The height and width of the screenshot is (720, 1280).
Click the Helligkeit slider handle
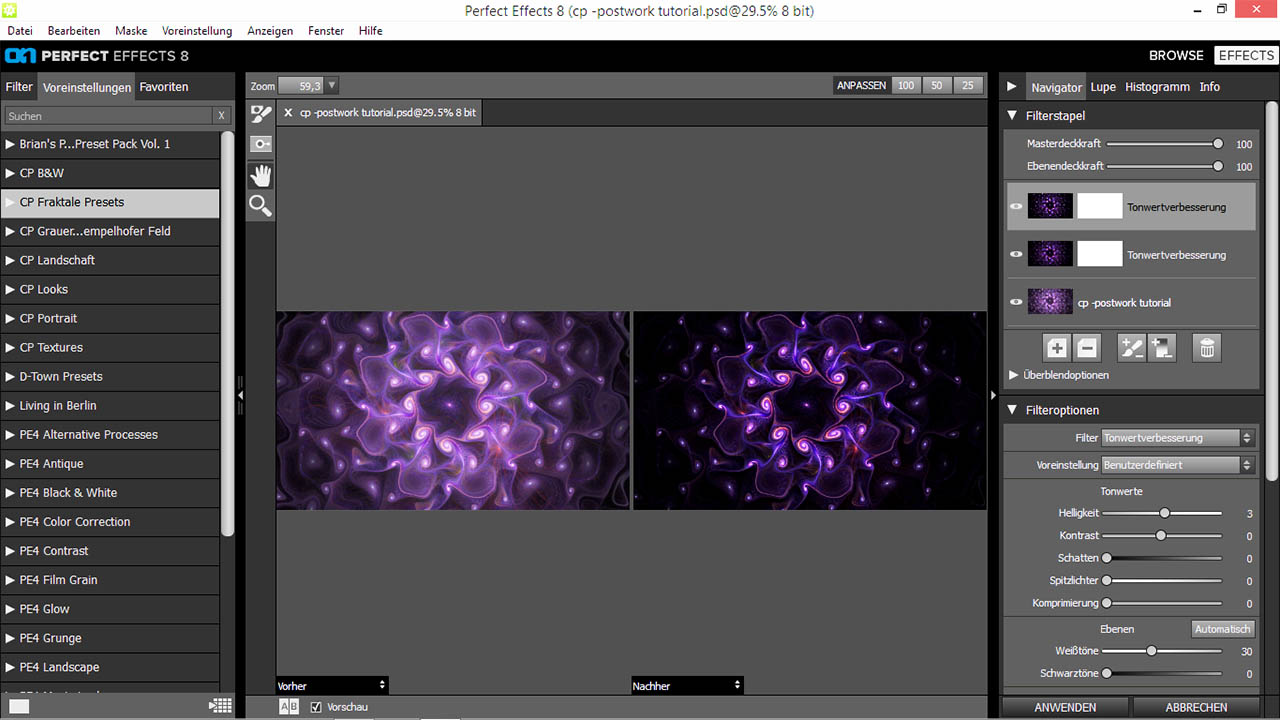tap(1164, 513)
